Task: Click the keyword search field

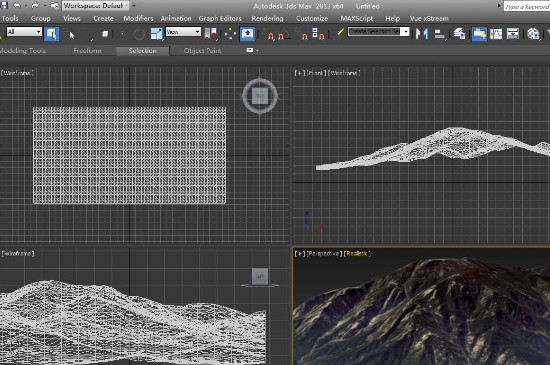Action: coord(526,6)
